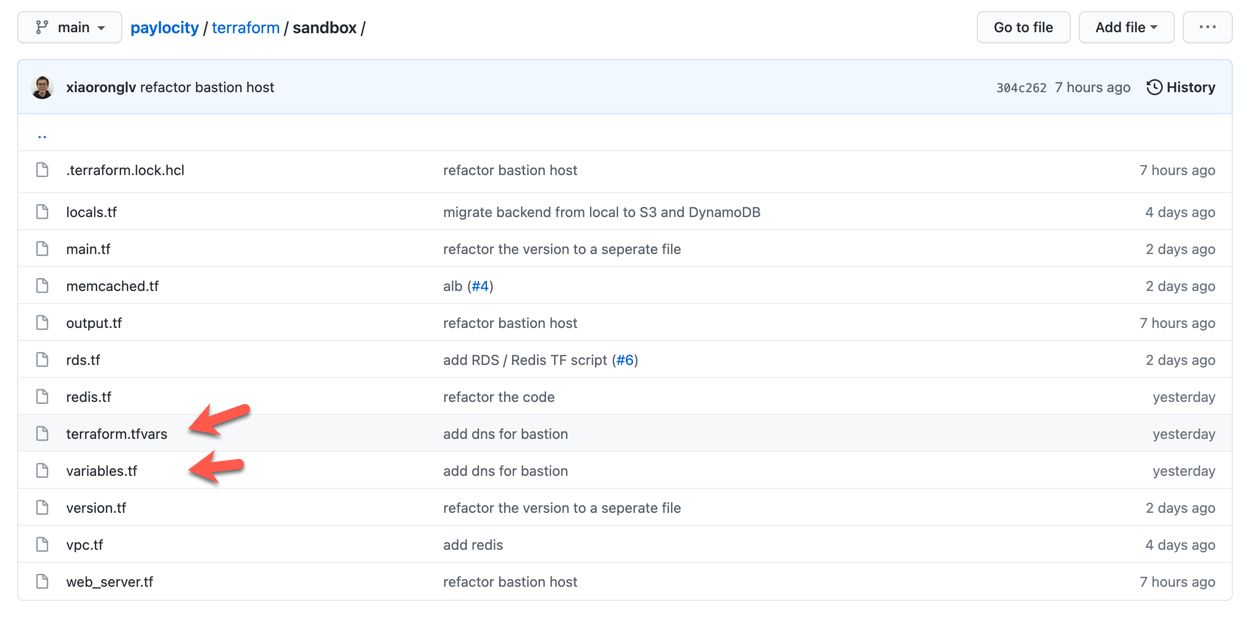Open the ellipsis overflow menu
The height and width of the screenshot is (621, 1249).
pos(1207,27)
